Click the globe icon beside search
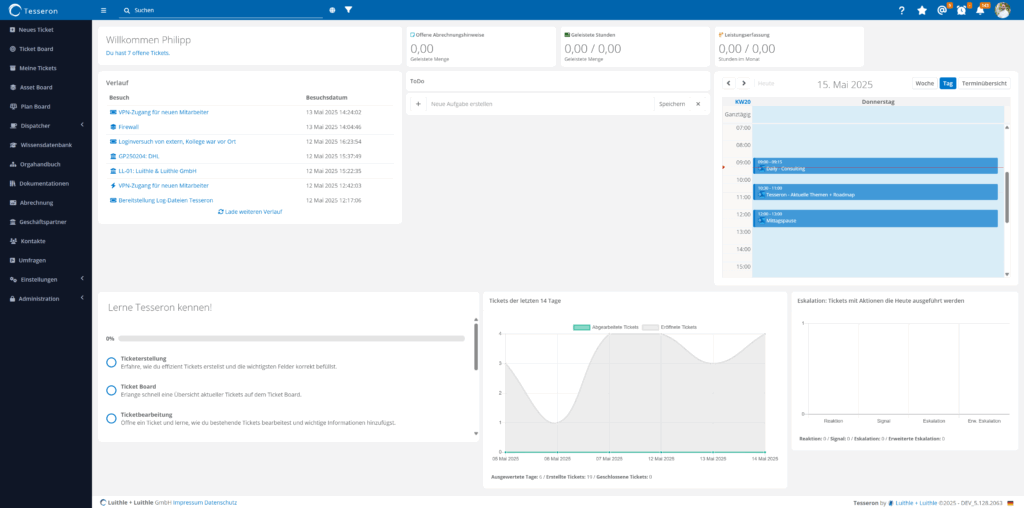1024x508 pixels. [332, 10]
